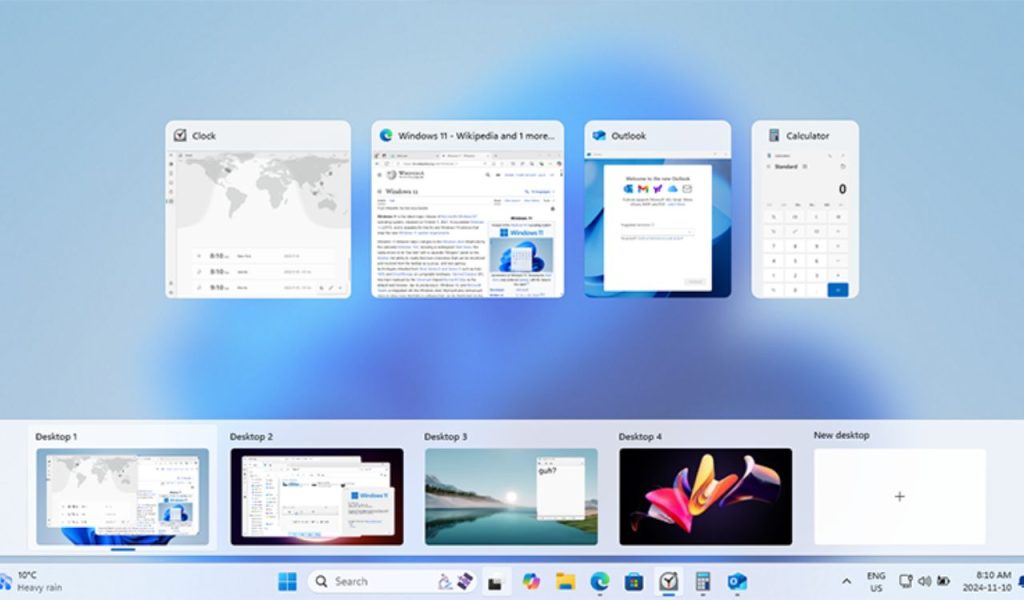The height and width of the screenshot is (600, 1024).
Task: Check battery status via the tray battery icon
Action: [x=942, y=580]
